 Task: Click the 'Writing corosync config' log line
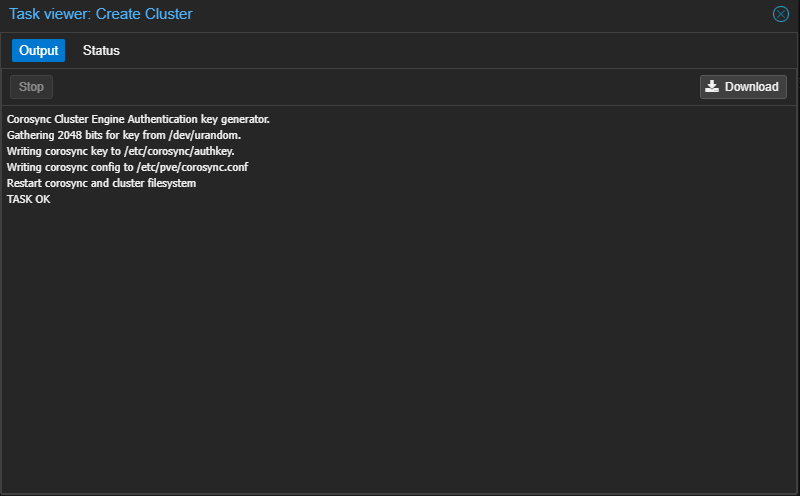point(127,167)
